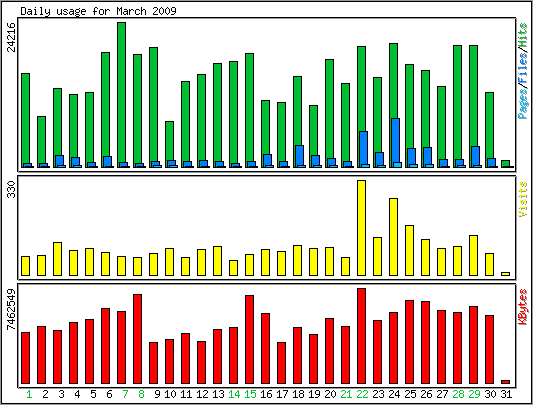Click the green day label 22
This screenshot has width=533, height=405.
[362, 394]
